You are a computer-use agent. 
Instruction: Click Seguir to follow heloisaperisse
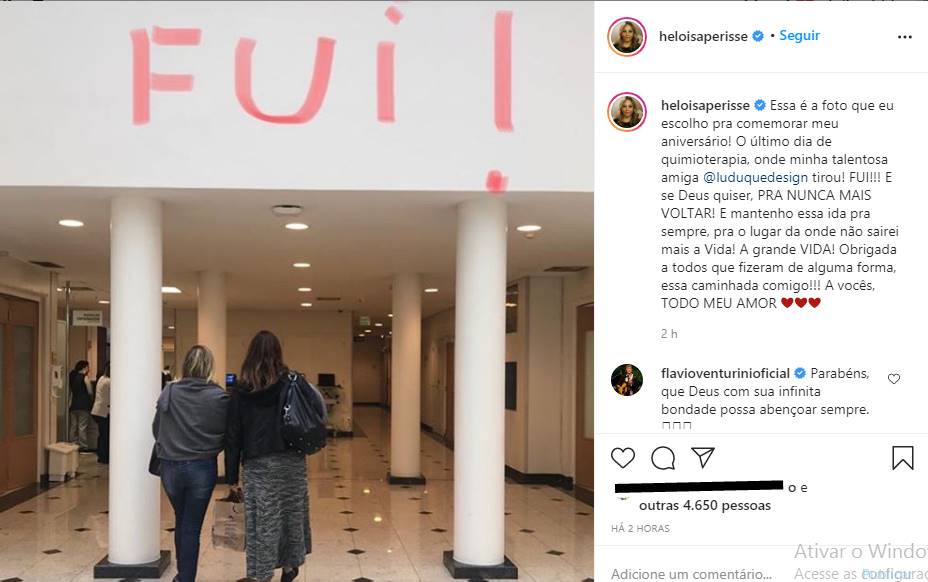(799, 36)
